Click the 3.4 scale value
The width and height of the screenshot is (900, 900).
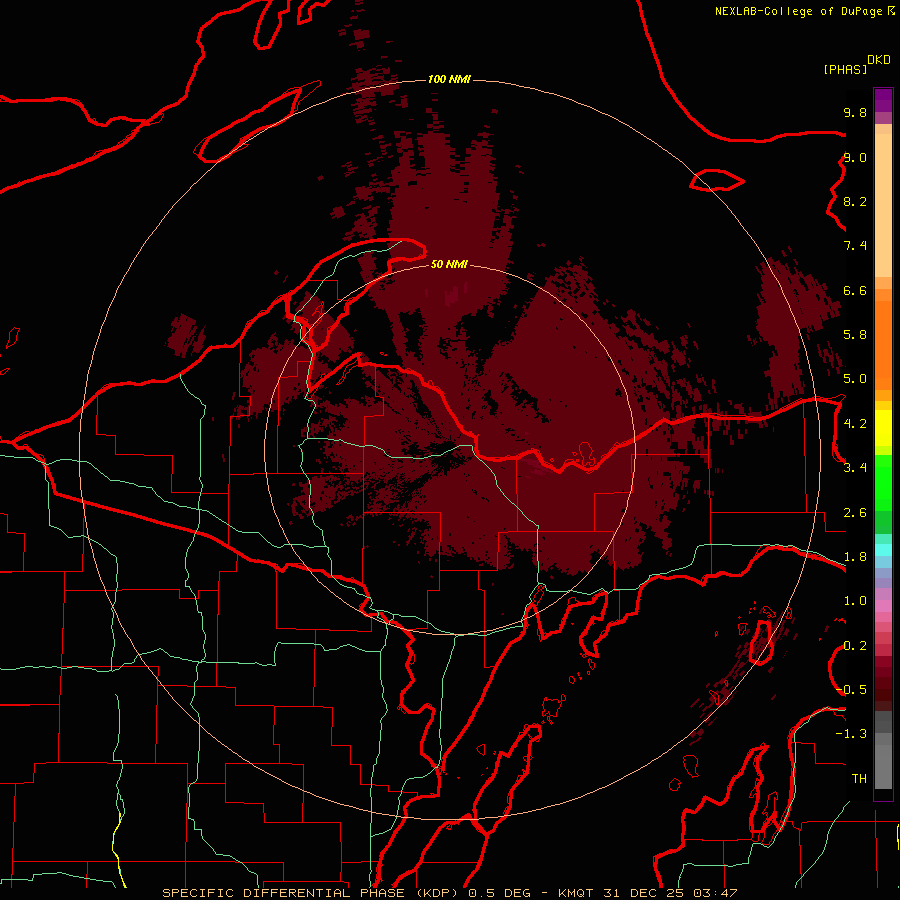[x=855, y=468]
